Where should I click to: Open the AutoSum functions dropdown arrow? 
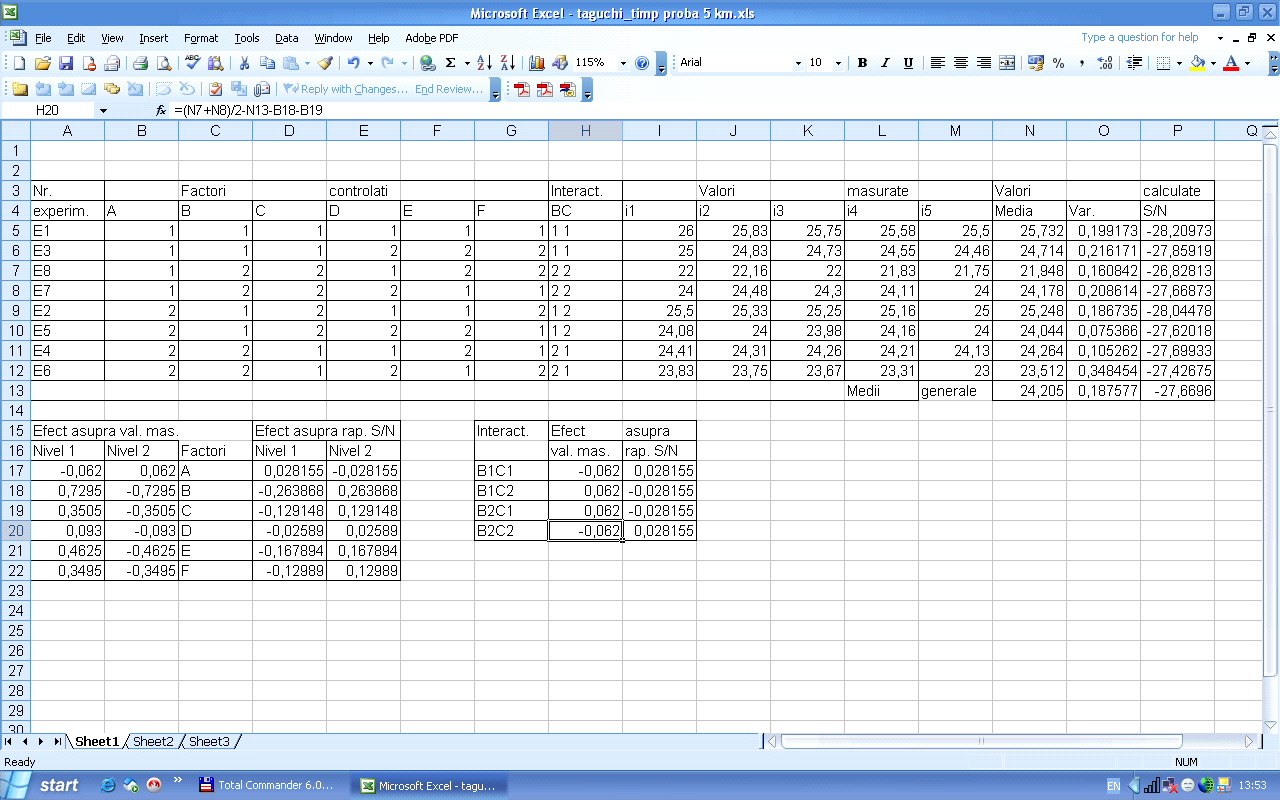coord(467,63)
